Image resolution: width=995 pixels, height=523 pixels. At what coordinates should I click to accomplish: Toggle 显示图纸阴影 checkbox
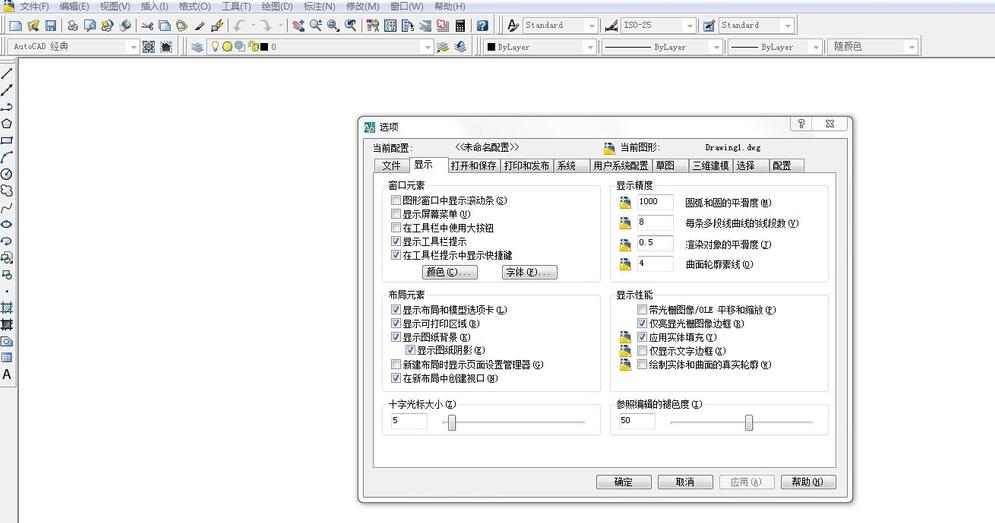410,350
